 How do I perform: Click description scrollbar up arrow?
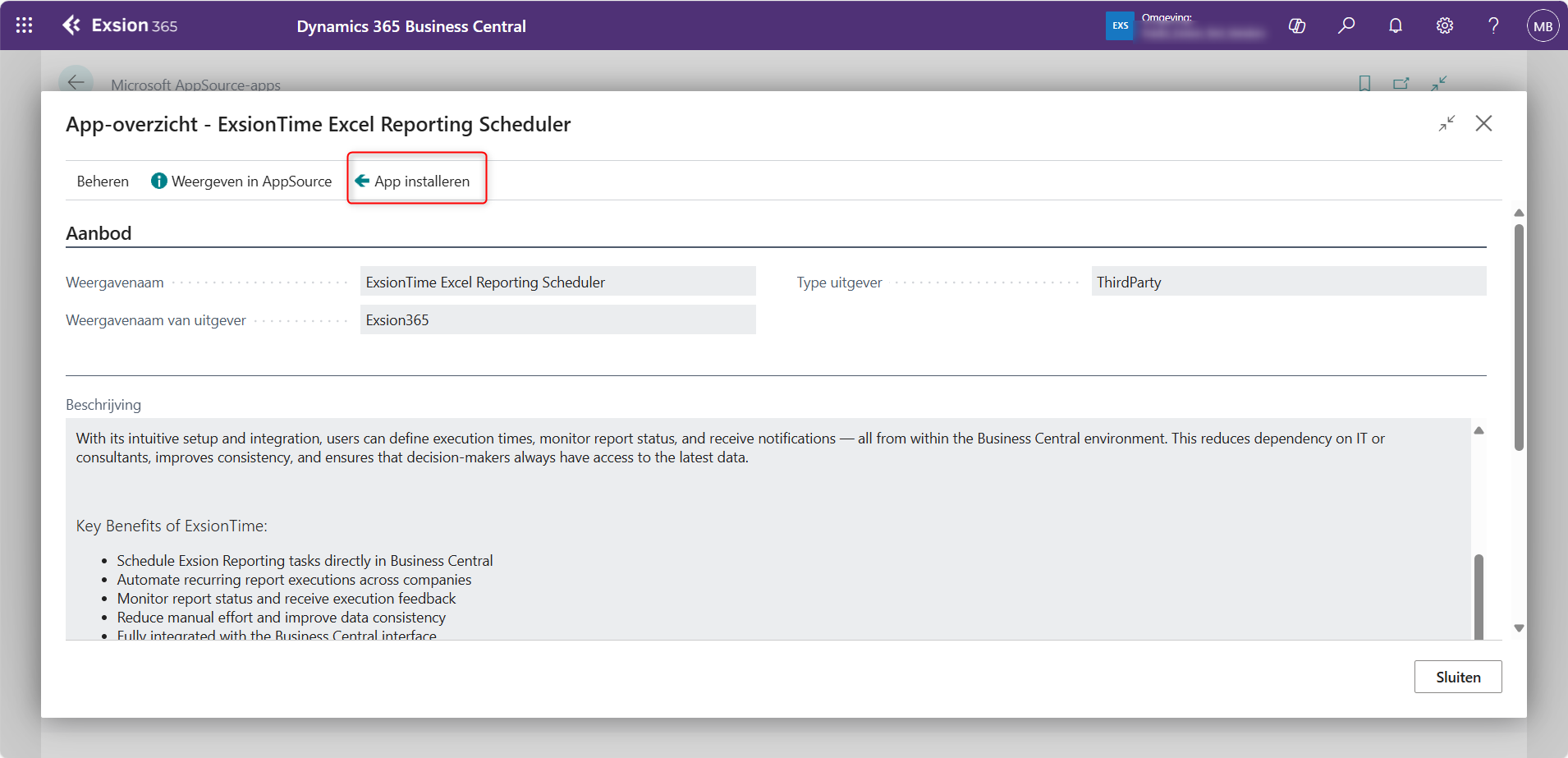(x=1479, y=430)
